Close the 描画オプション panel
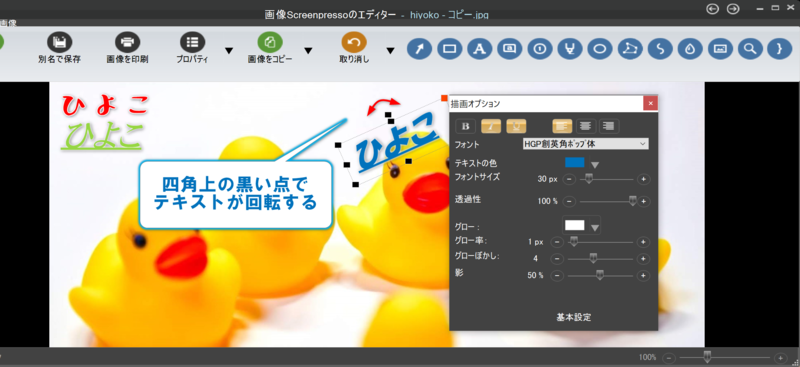Viewport: 800px width, 367px height. [650, 104]
